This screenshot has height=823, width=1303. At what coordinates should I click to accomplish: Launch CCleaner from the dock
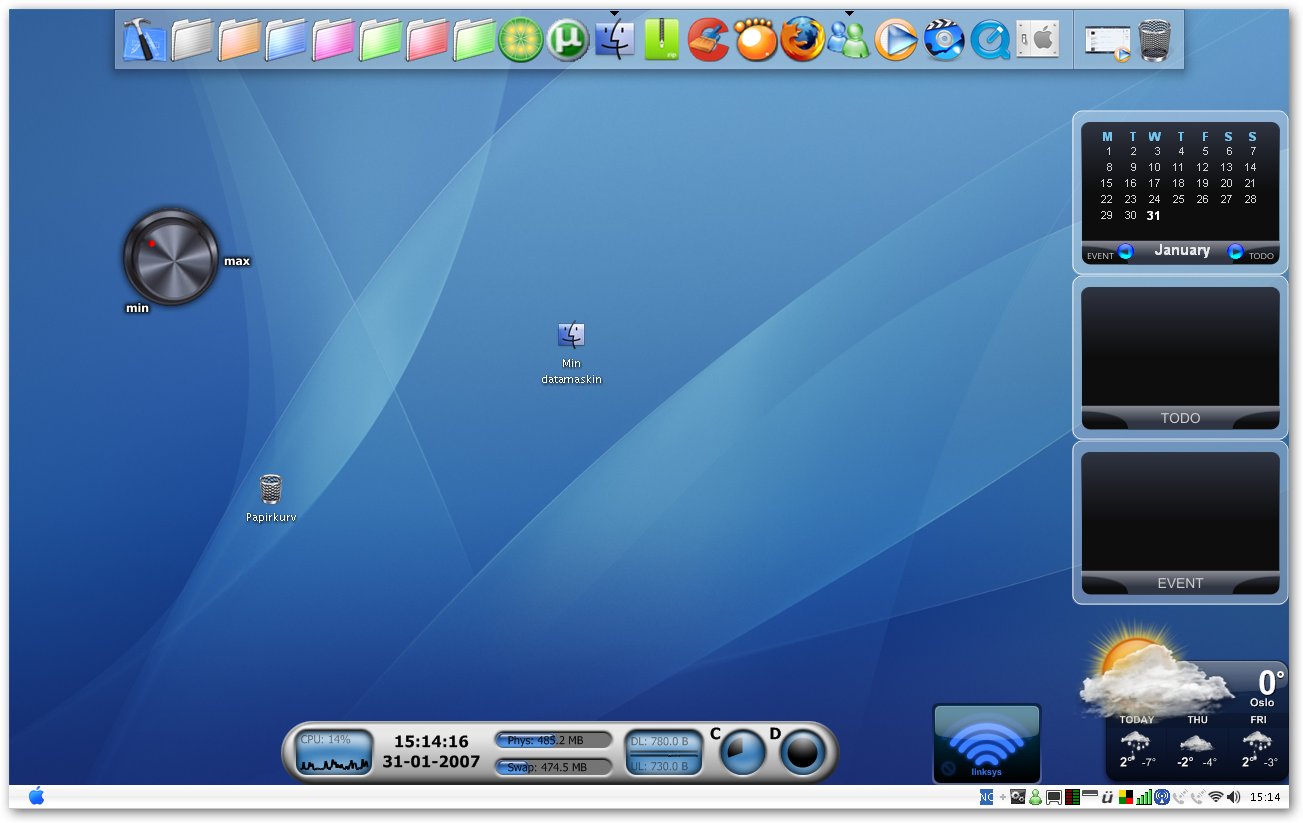tap(708, 40)
